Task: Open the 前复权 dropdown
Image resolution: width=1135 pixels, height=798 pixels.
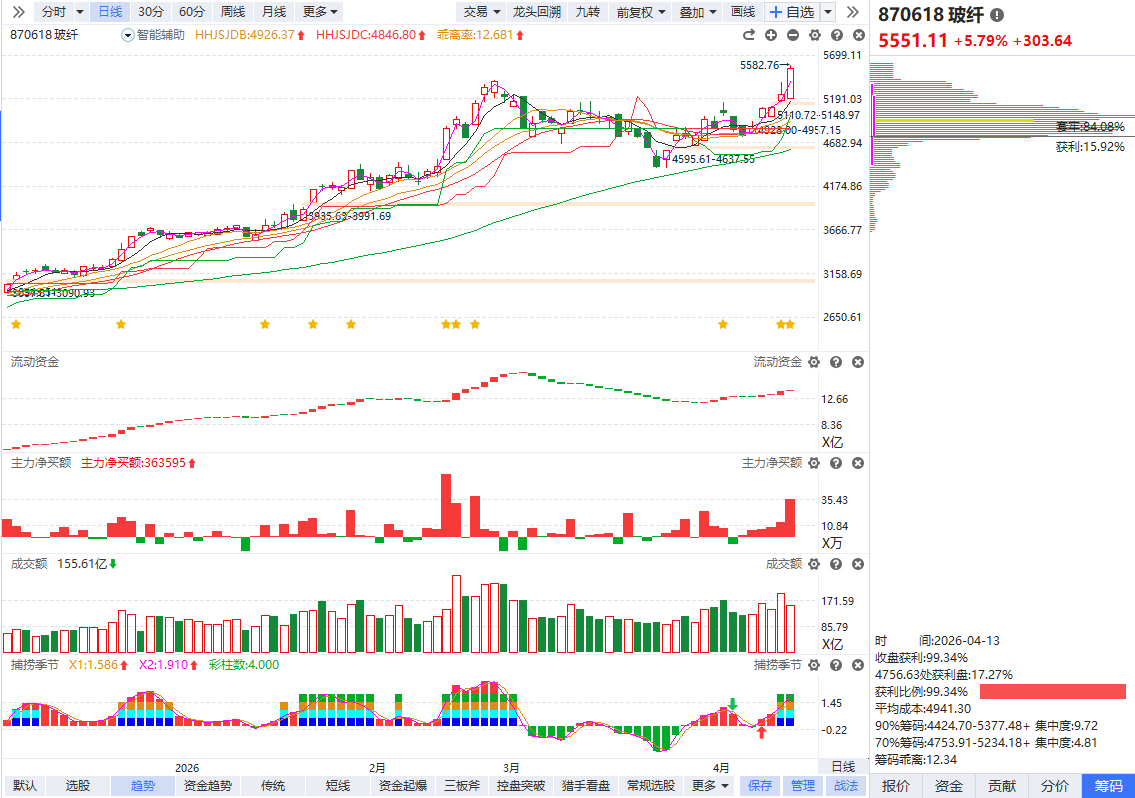Action: [640, 12]
